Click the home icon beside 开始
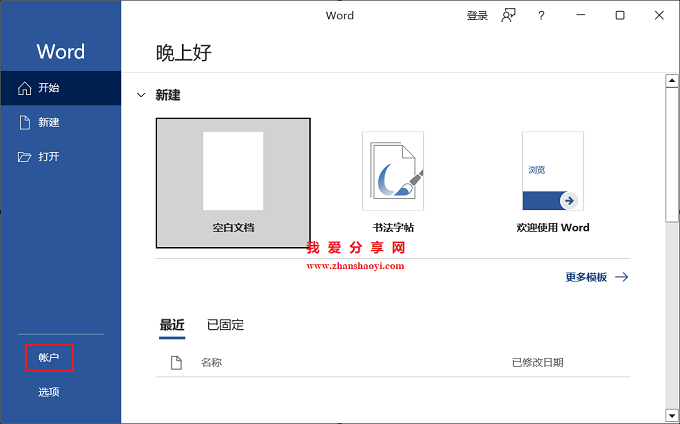The height and width of the screenshot is (424, 680). (x=24, y=88)
